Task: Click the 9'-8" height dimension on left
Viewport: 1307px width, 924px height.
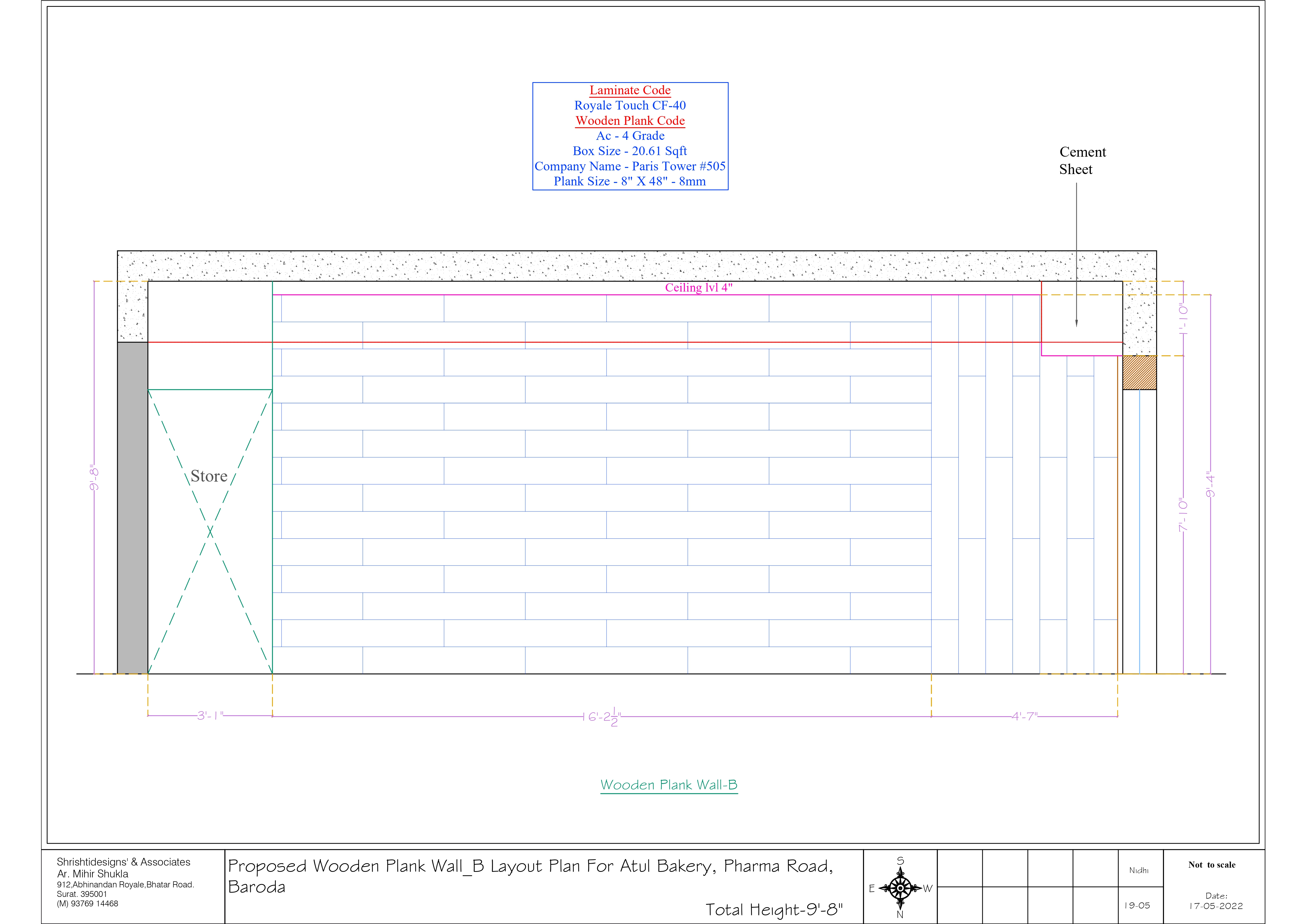Action: coord(95,478)
